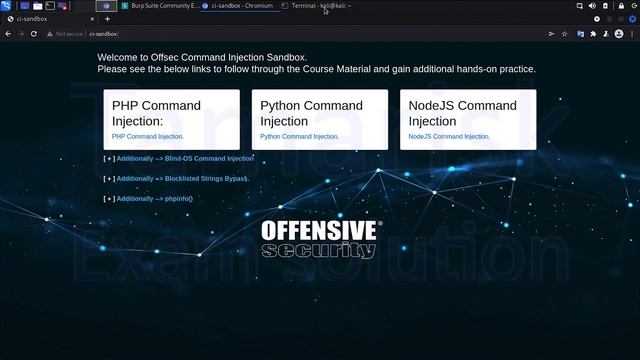Go forward in browser history
This screenshot has width=640, height=360.
coord(21,34)
